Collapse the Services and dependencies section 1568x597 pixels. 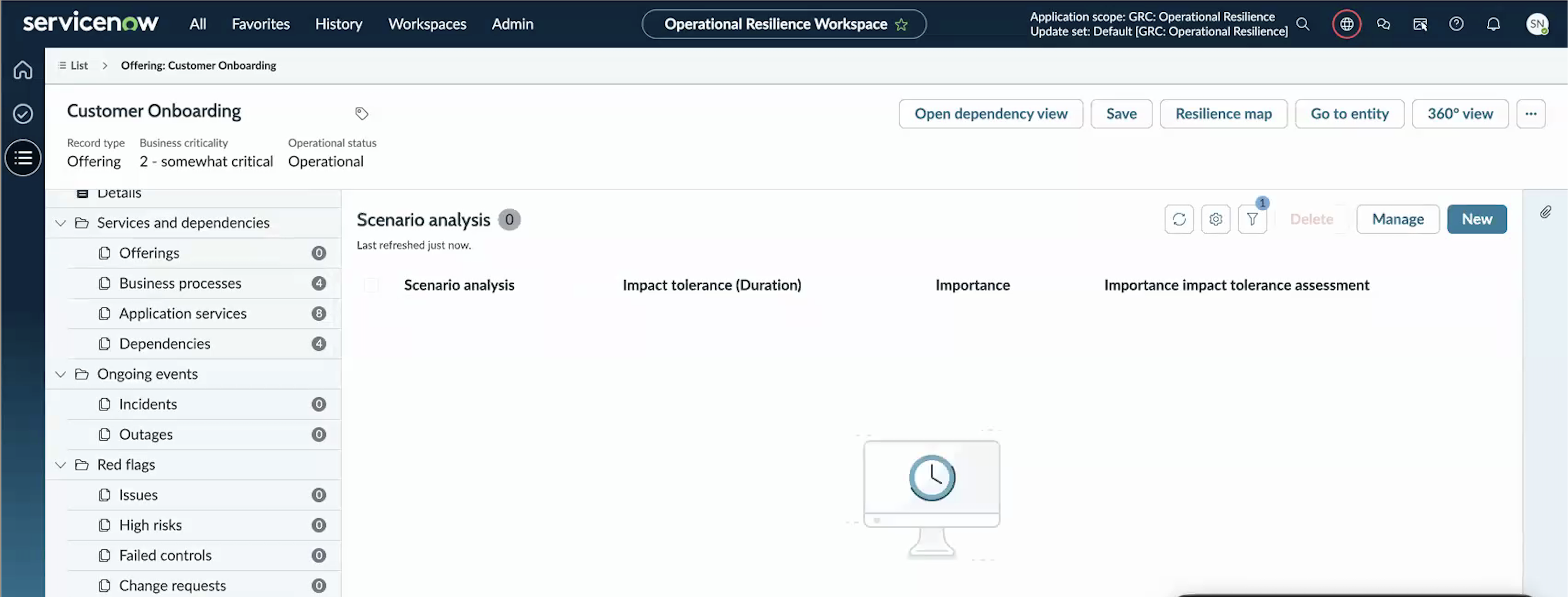[x=60, y=223]
